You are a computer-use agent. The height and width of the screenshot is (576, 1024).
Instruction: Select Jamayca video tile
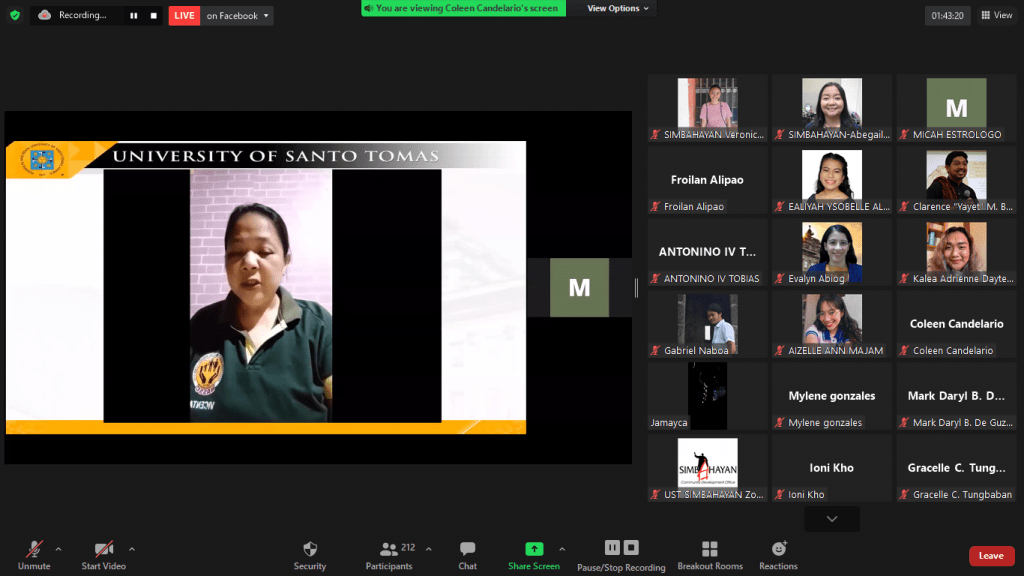coord(707,396)
